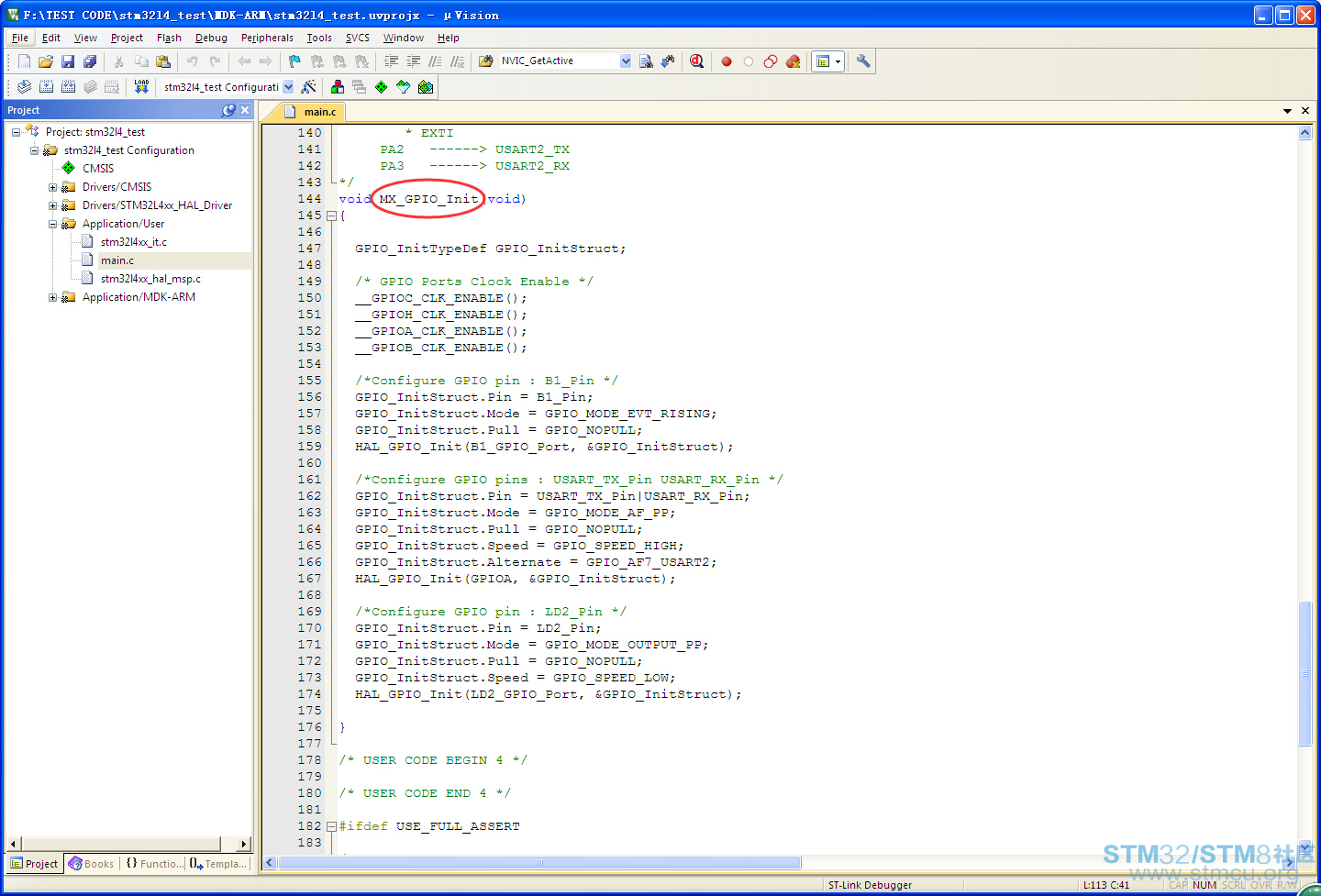Switch to the Templates panel tab
1321x896 pixels.
[218, 864]
